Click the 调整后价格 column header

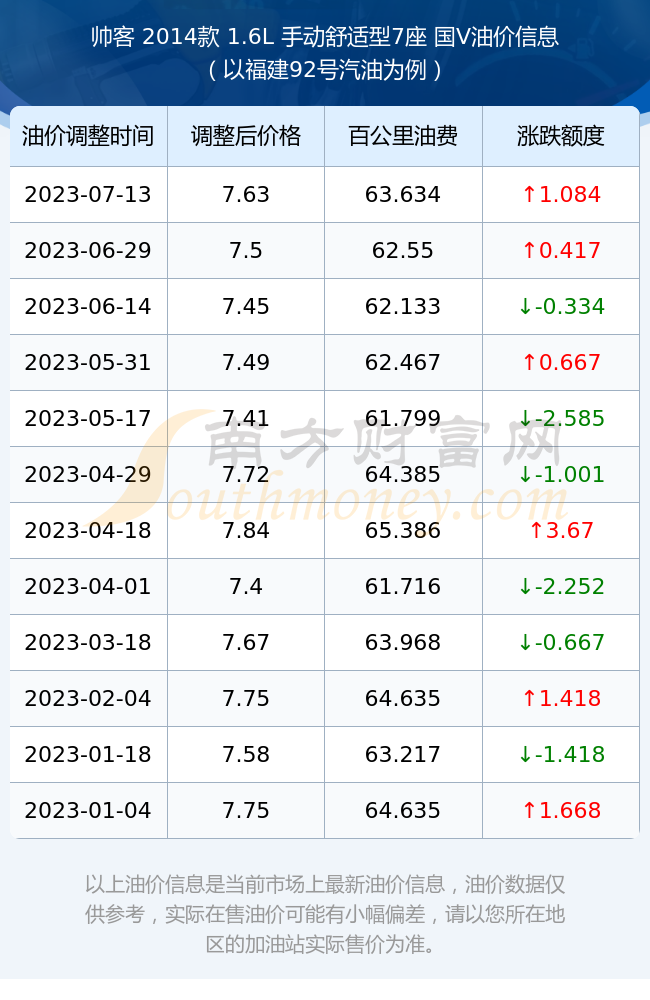point(246,136)
